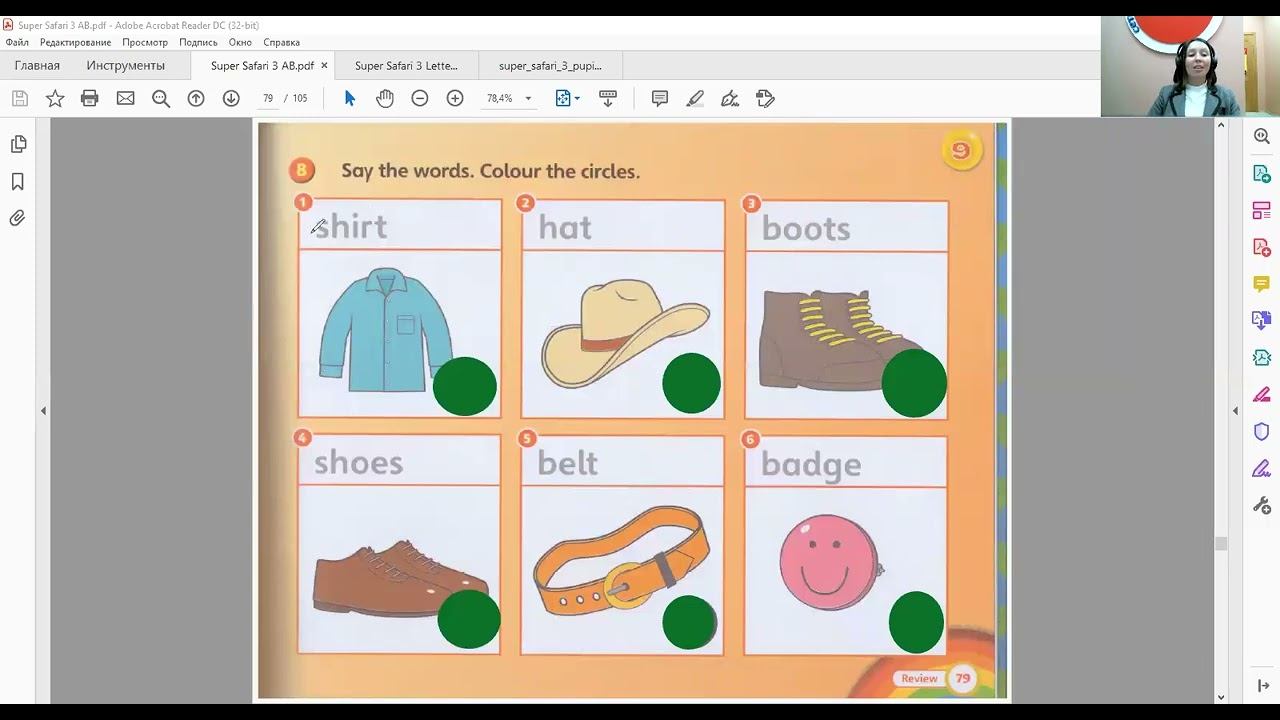Expand the left navigation pane arrow
The width and height of the screenshot is (1280, 720).
coord(43,411)
